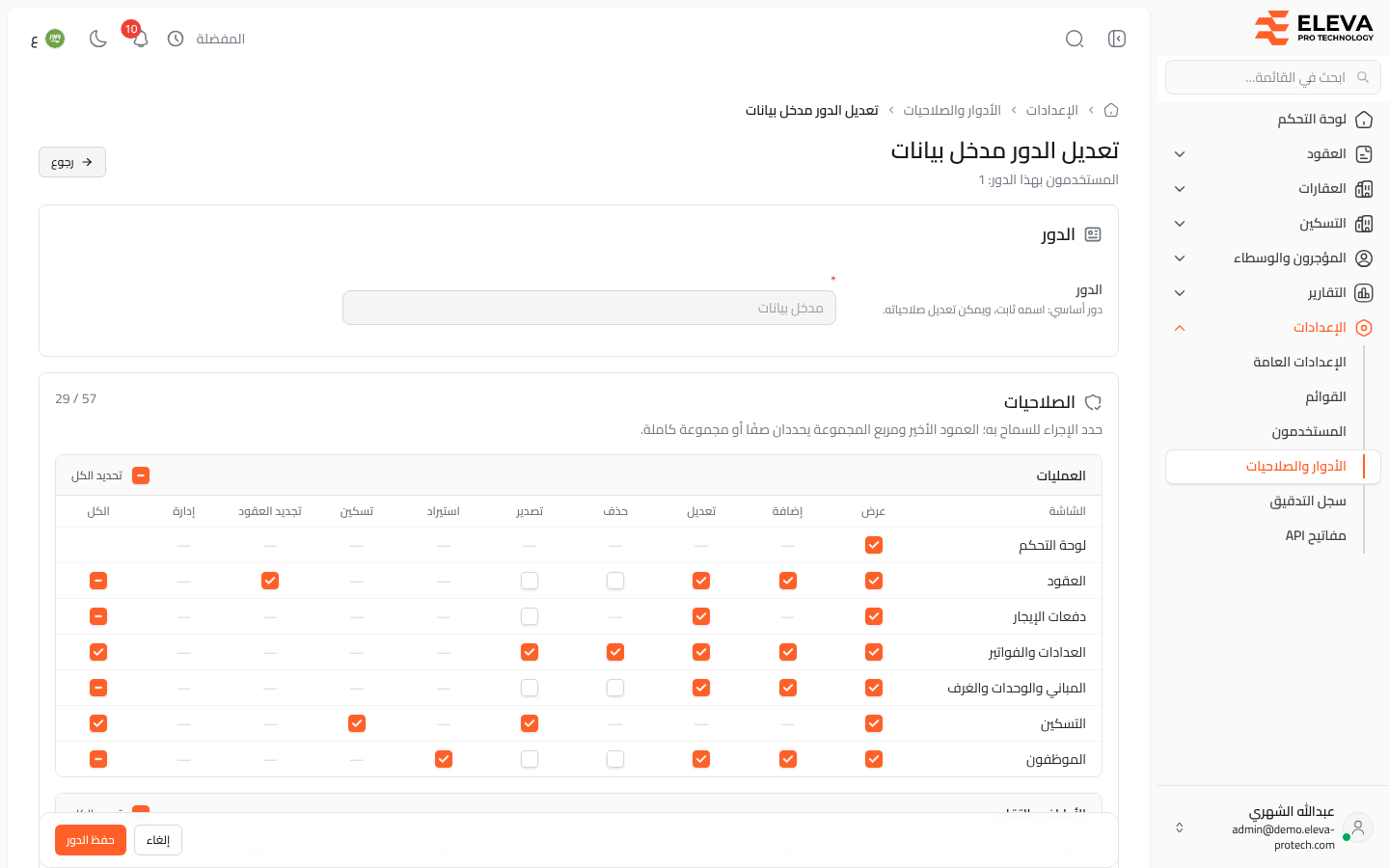The image size is (1389, 868).
Task: Uncheck تجديد العقود for العقود row
Action: pos(270,581)
